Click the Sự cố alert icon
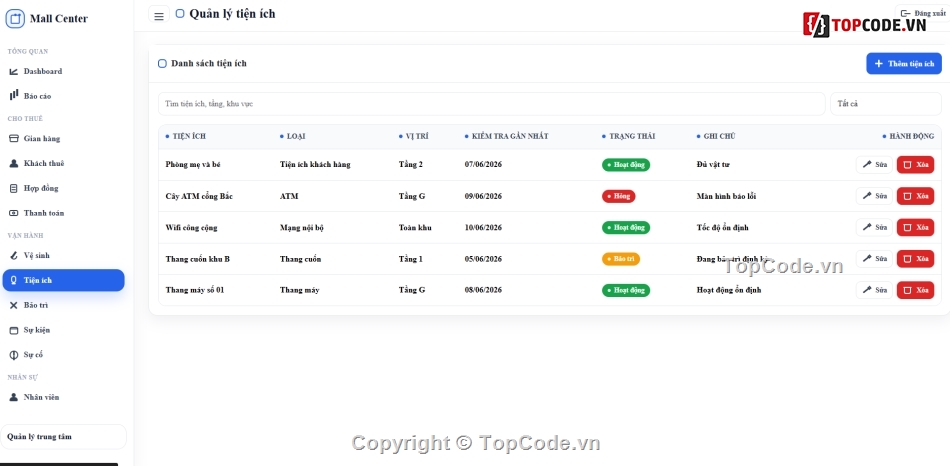This screenshot has height=466, width=950. [x=13, y=355]
